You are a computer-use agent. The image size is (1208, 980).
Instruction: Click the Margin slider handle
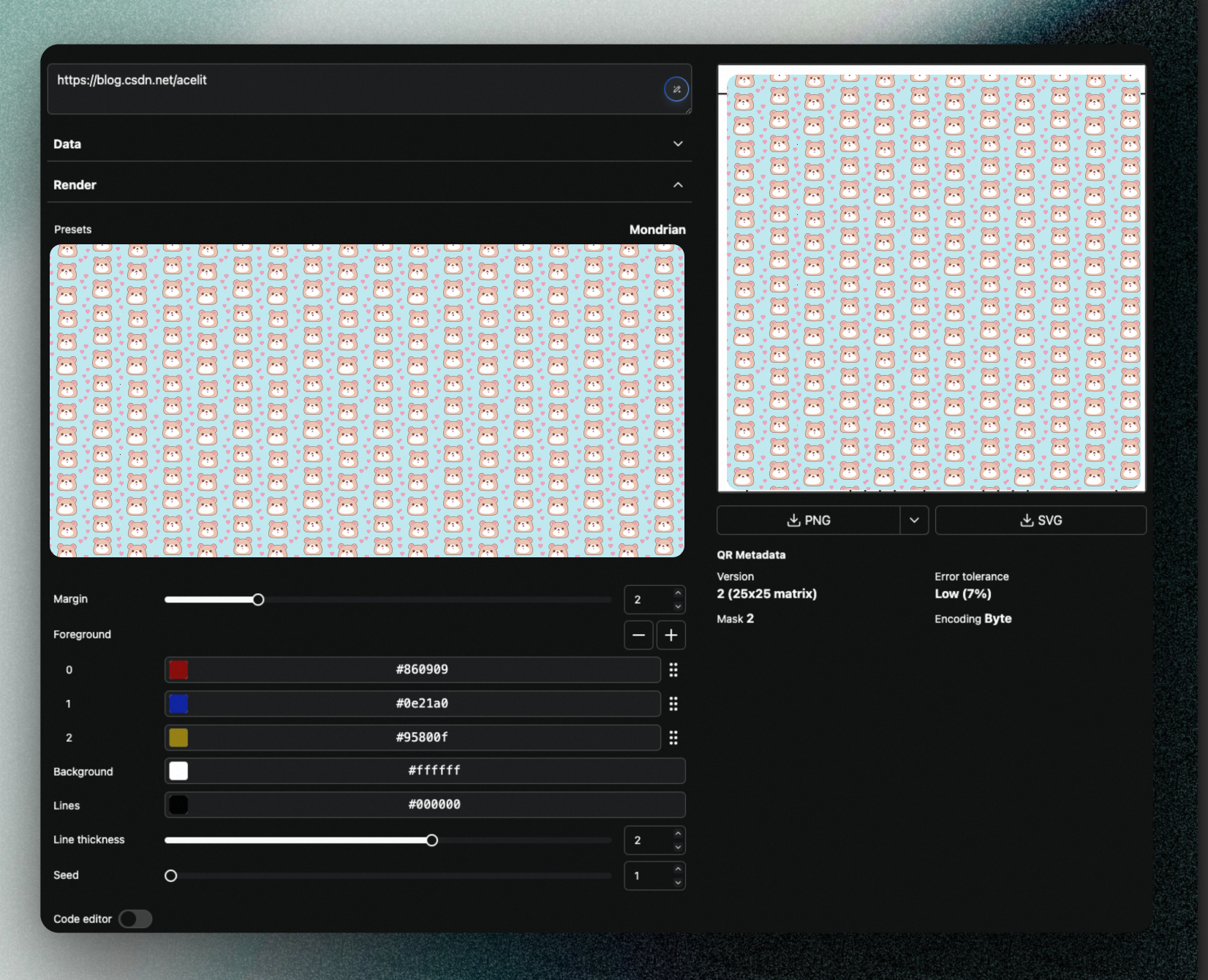click(258, 600)
